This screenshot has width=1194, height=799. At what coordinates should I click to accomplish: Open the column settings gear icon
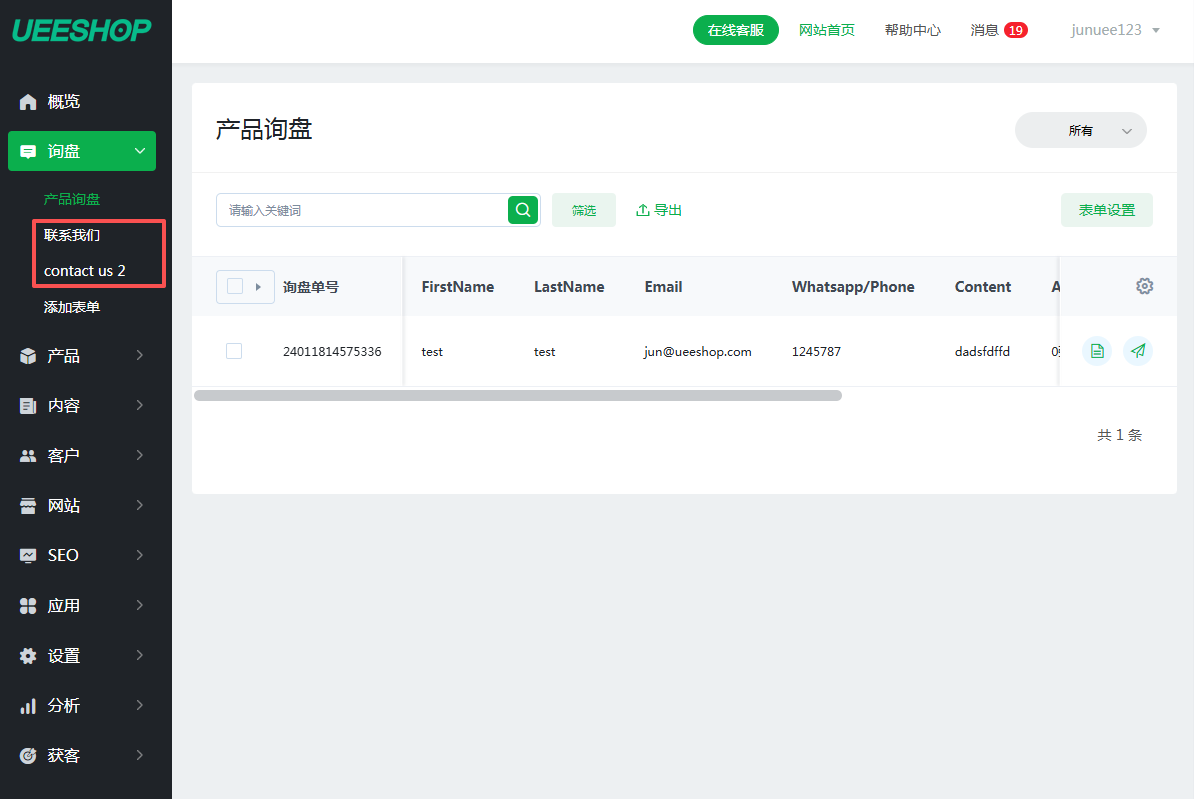(x=1144, y=287)
